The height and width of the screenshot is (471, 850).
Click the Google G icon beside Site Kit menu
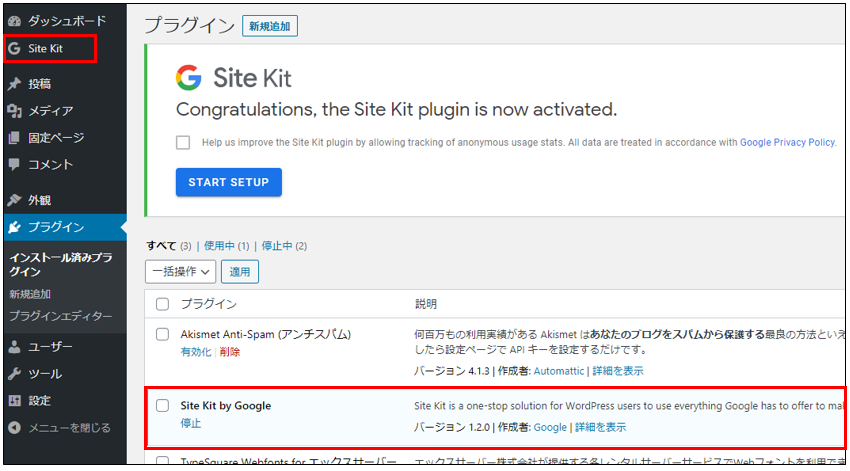(15, 48)
